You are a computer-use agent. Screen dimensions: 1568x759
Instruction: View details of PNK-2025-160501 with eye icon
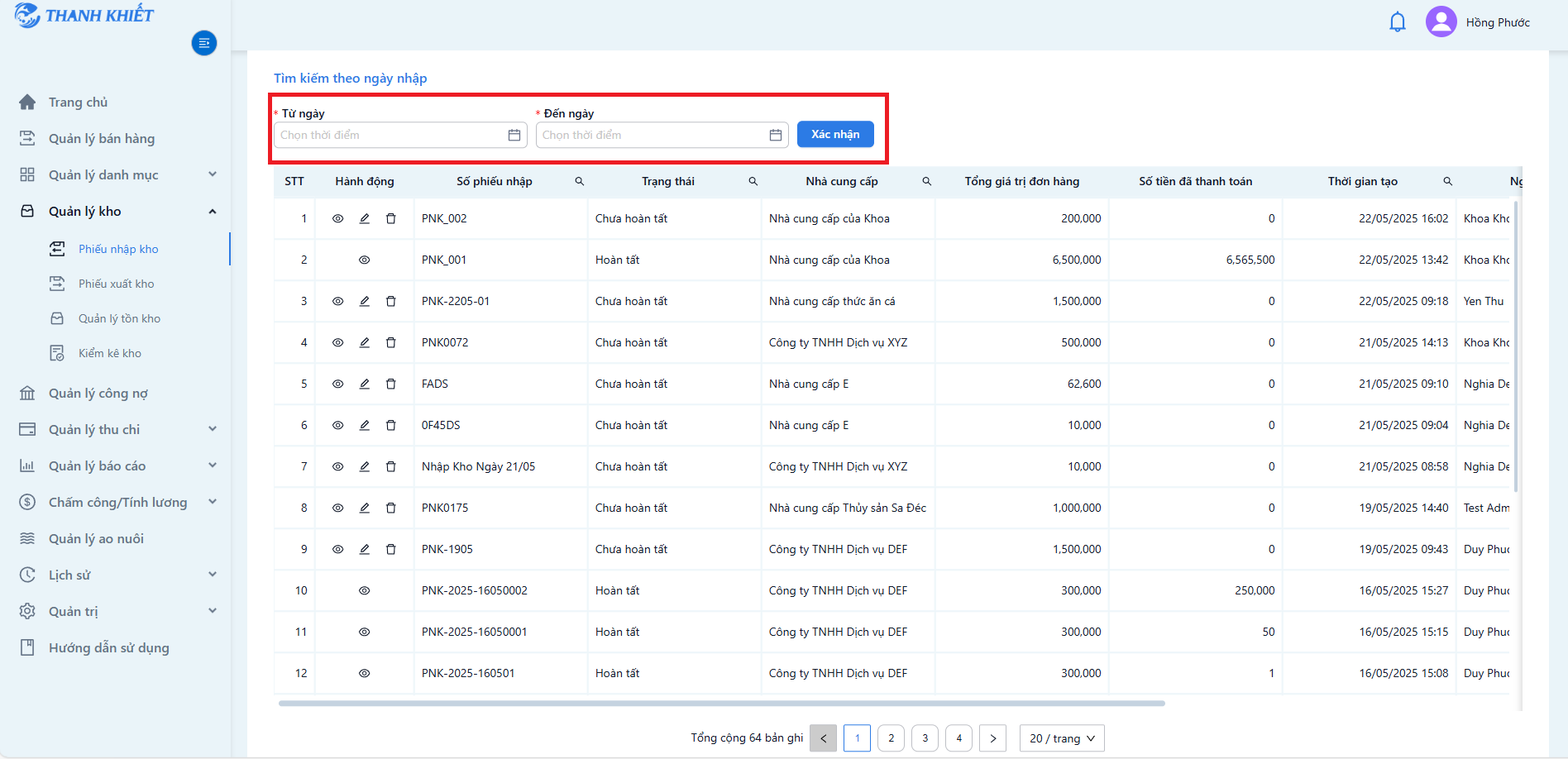365,673
